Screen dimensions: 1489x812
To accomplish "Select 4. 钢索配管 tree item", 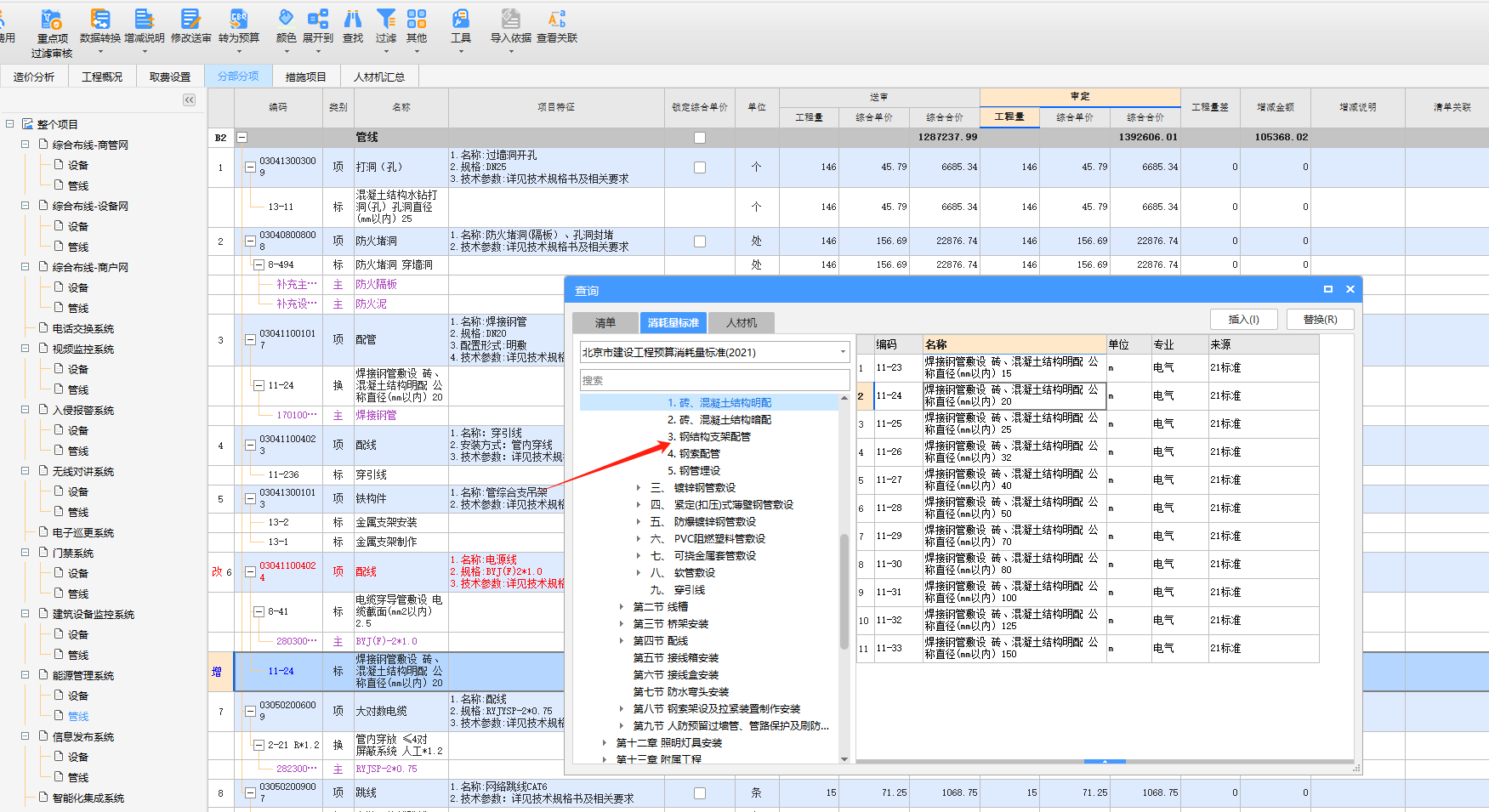I will (x=694, y=454).
